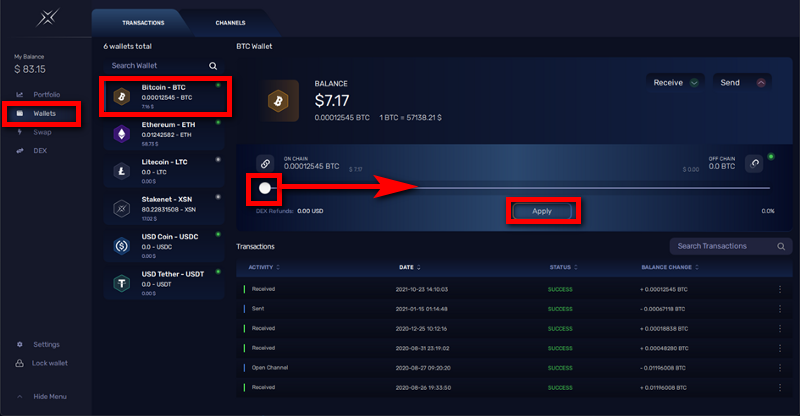Switch to the Channels tab
800x416 pixels.
point(230,23)
